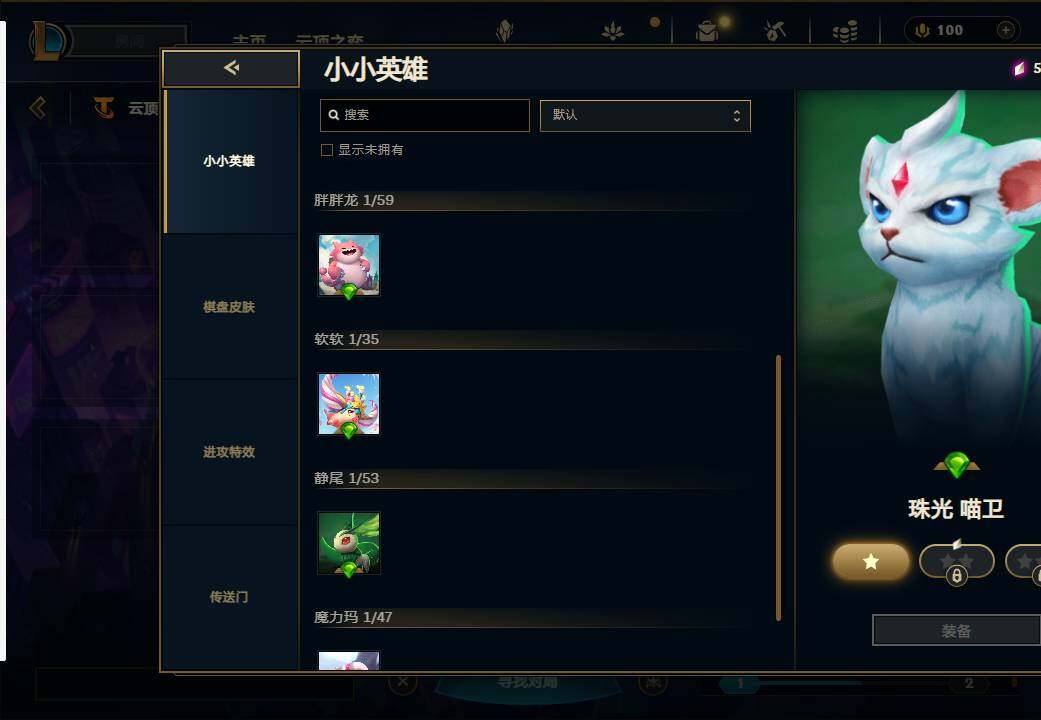Click the double-arrow back button in panel
This screenshot has width=1041, height=720.
[x=231, y=68]
